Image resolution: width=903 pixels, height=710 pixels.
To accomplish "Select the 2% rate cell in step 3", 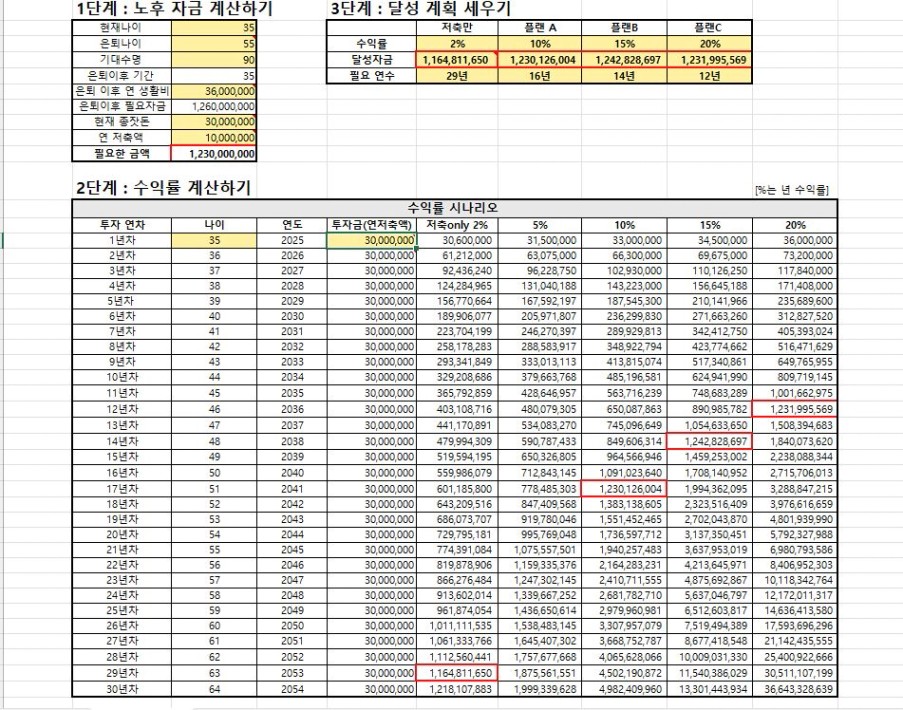I will pyautogui.click(x=457, y=44).
